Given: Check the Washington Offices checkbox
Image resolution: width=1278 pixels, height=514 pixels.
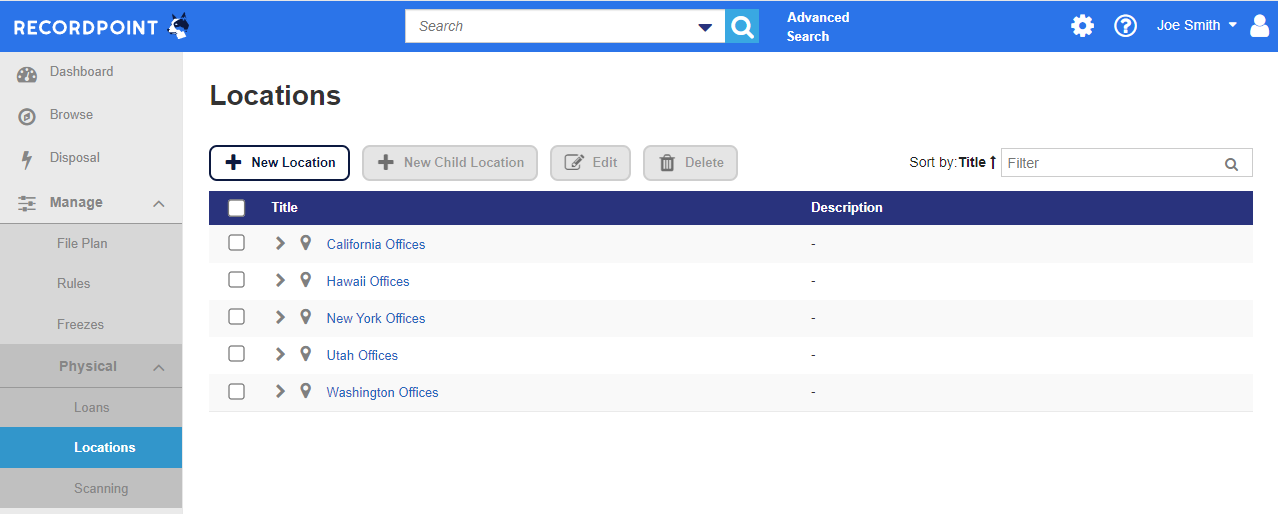Looking at the screenshot, I should pos(236,391).
